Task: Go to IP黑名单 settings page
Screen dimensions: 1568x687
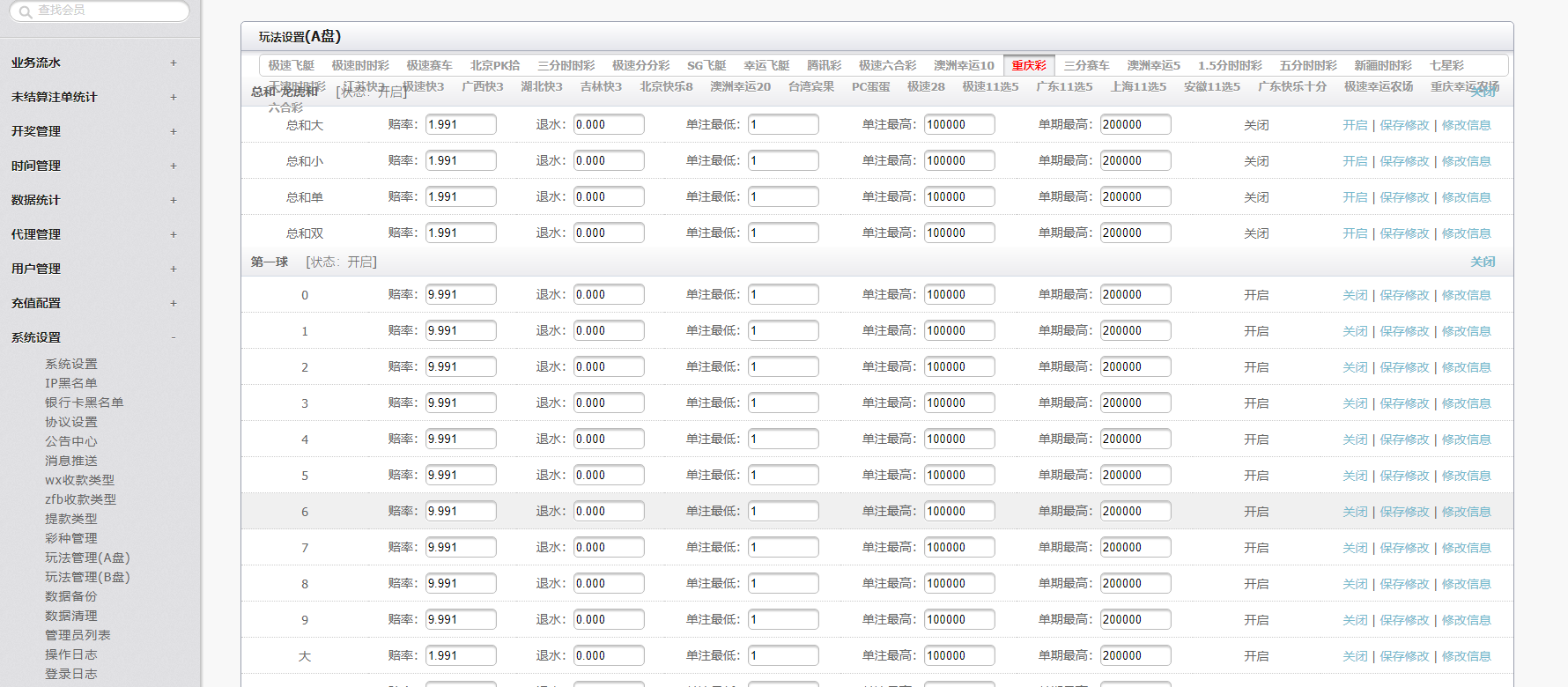Action: click(x=70, y=383)
